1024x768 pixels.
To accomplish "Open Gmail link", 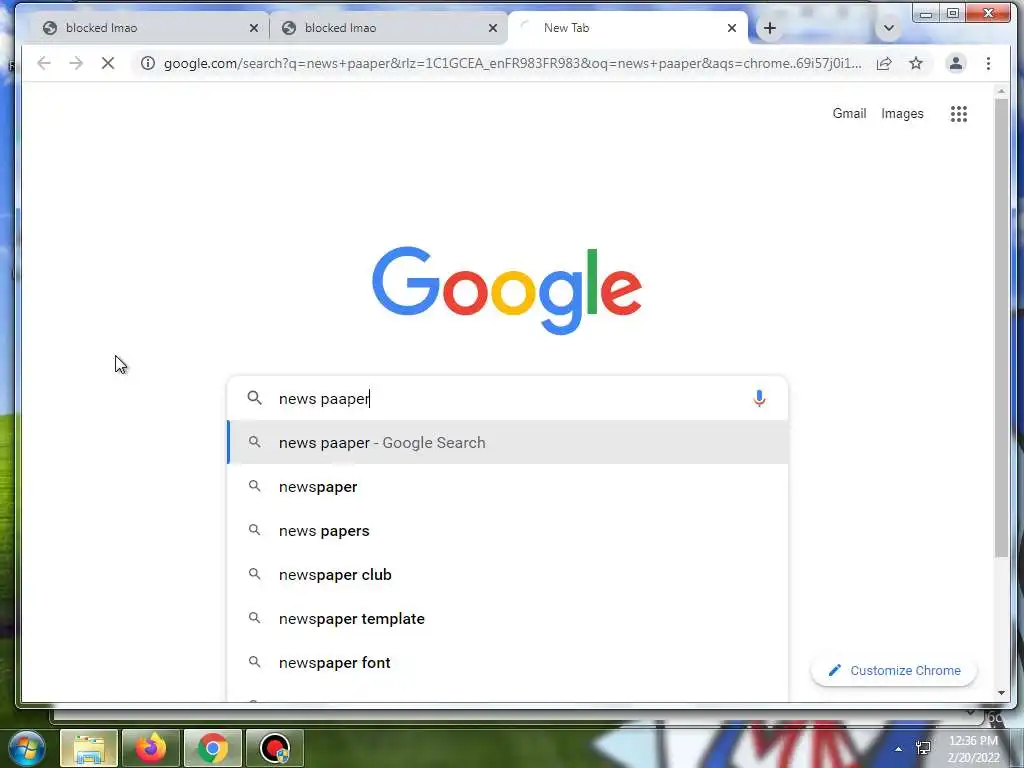I will 849,114.
